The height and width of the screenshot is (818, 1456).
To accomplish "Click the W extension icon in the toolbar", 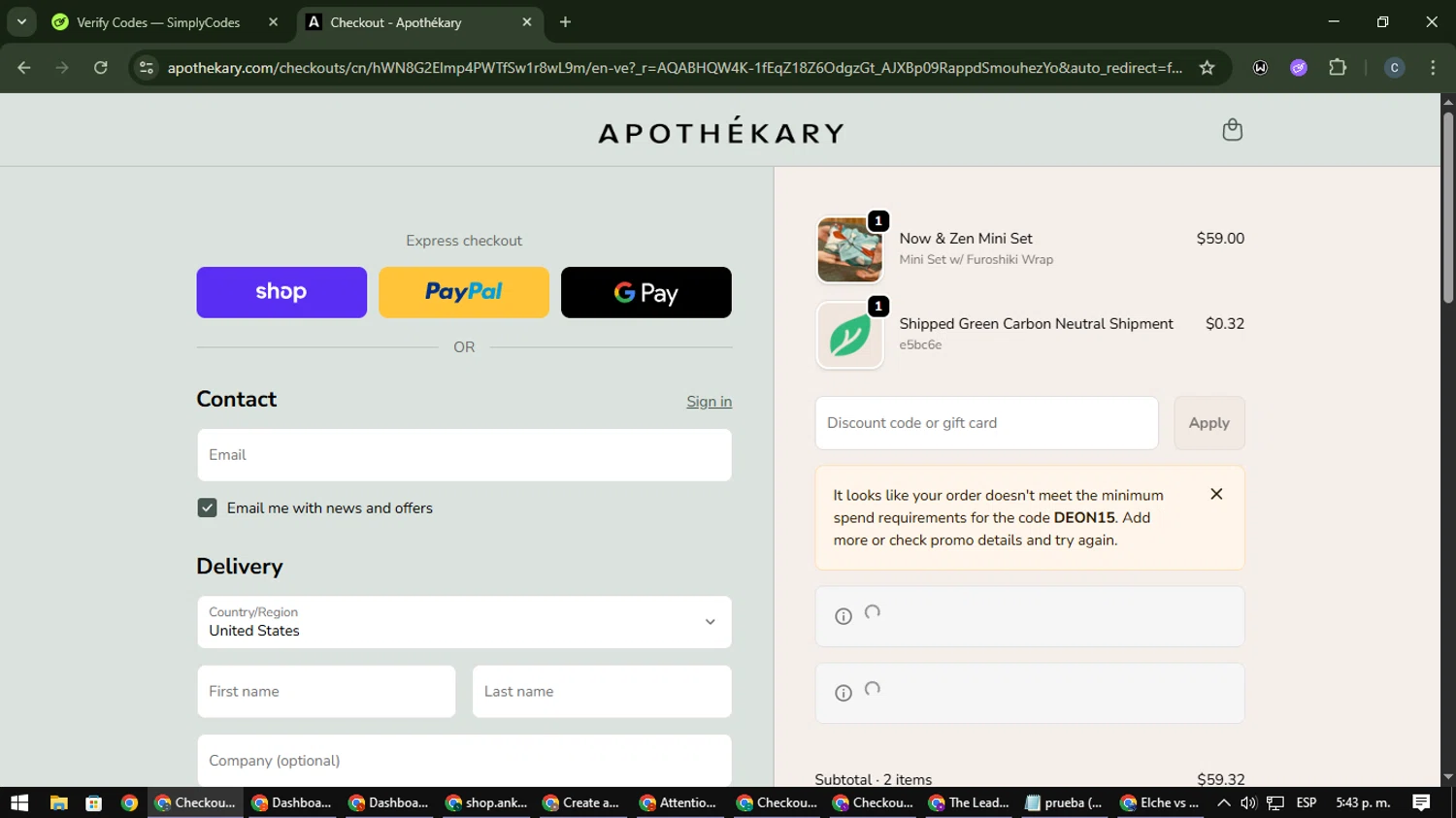I will pyautogui.click(x=1260, y=68).
